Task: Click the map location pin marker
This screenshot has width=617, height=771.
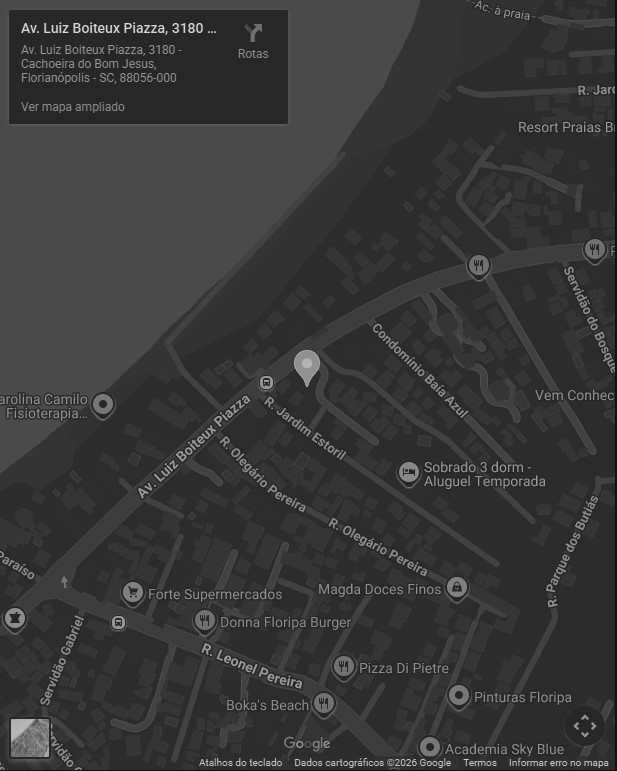Action: coord(307,368)
